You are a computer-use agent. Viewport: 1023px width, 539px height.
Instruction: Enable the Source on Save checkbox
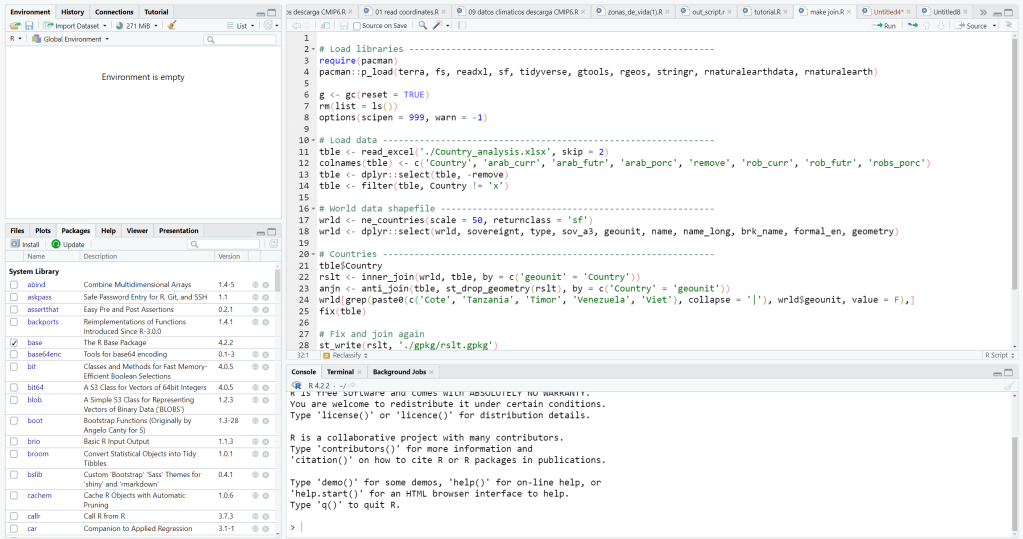point(358,25)
